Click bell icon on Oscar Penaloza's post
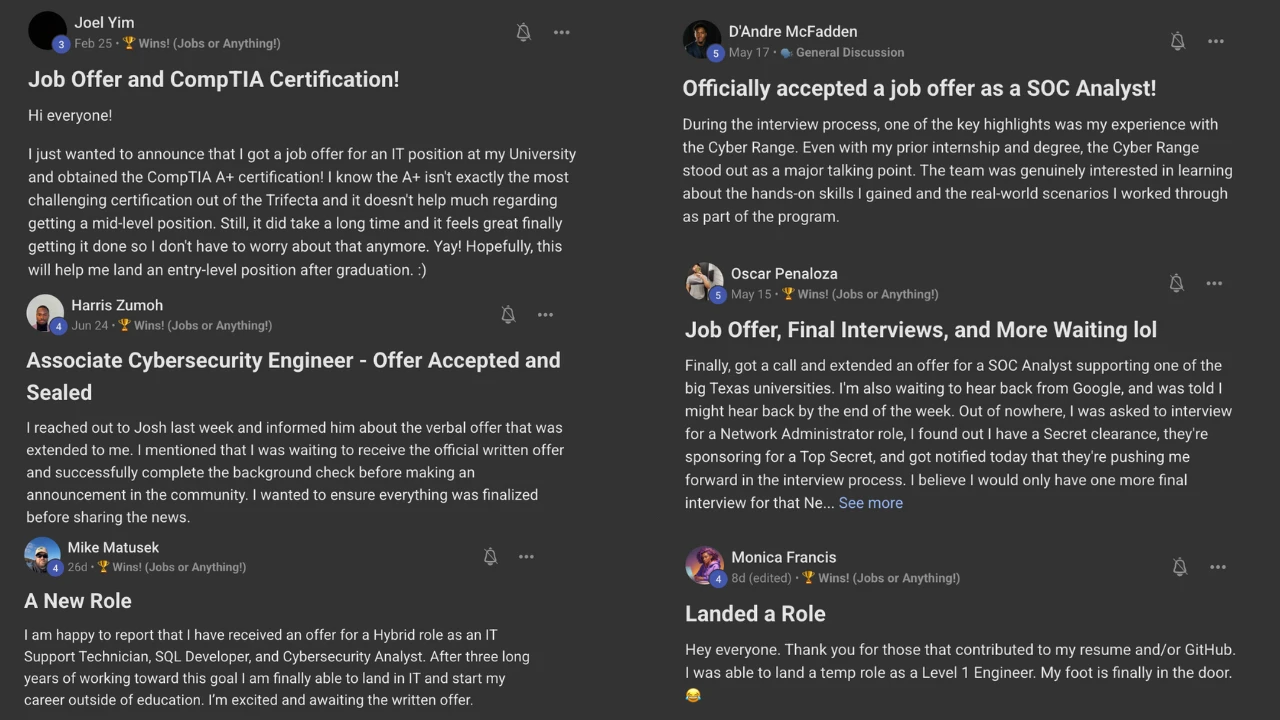The height and width of the screenshot is (720, 1280). pyautogui.click(x=1176, y=283)
